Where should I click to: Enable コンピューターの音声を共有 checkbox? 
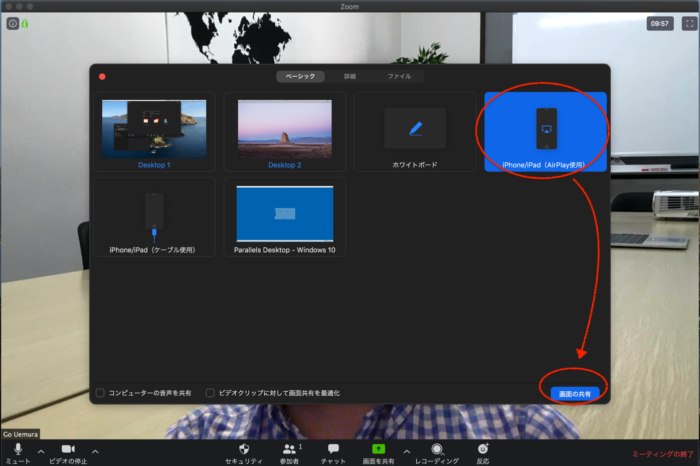pos(100,393)
